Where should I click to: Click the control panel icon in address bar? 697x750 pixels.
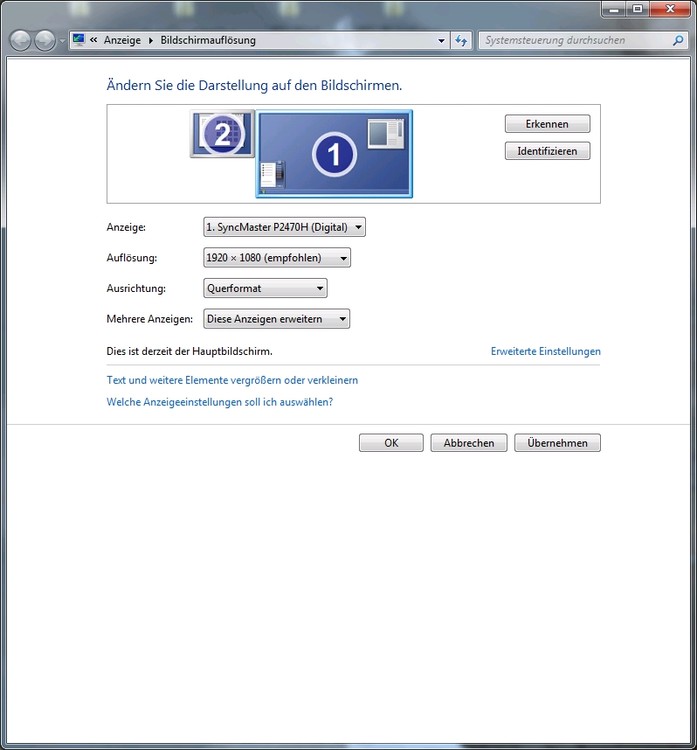click(79, 40)
